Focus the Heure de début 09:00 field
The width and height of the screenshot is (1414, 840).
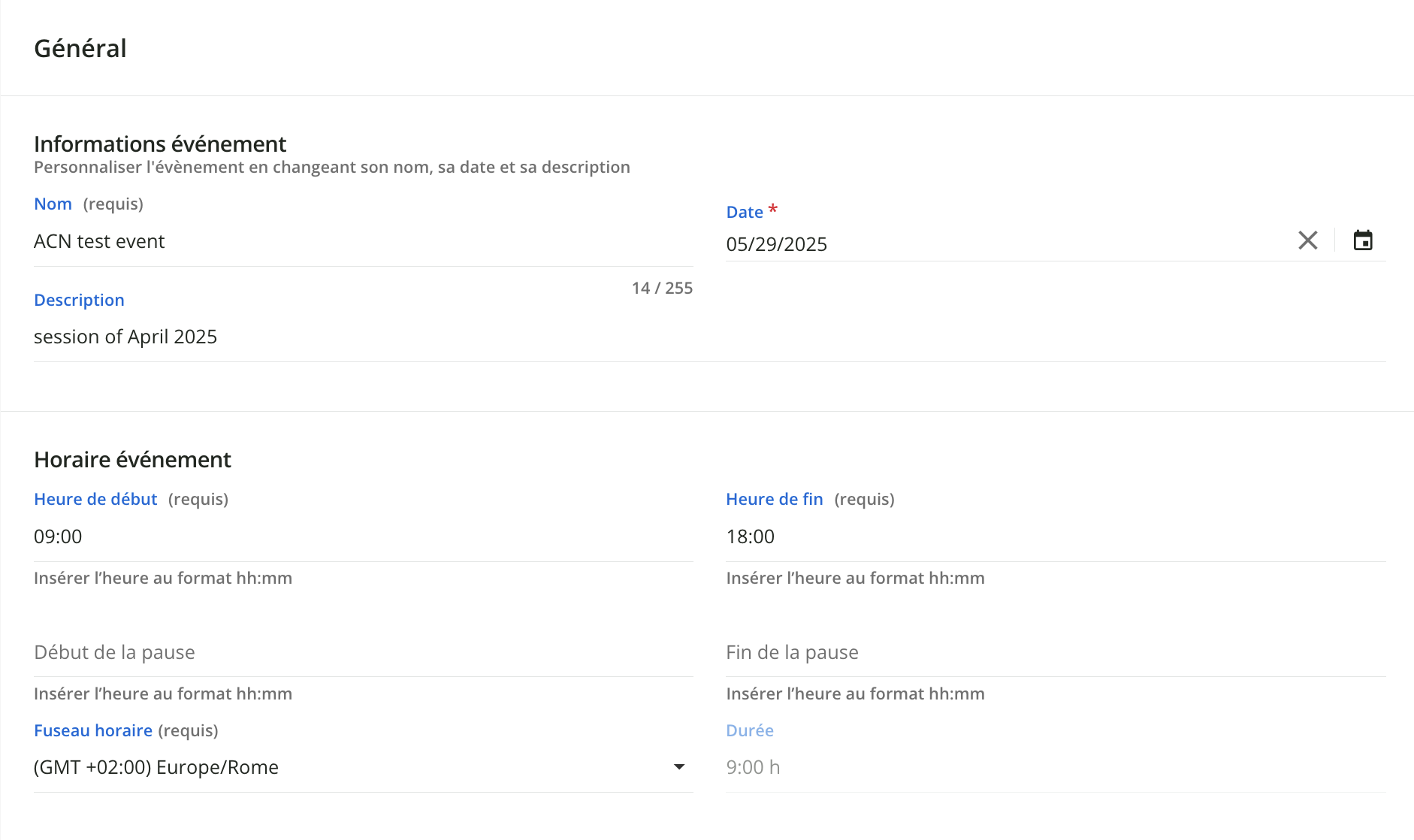click(363, 537)
